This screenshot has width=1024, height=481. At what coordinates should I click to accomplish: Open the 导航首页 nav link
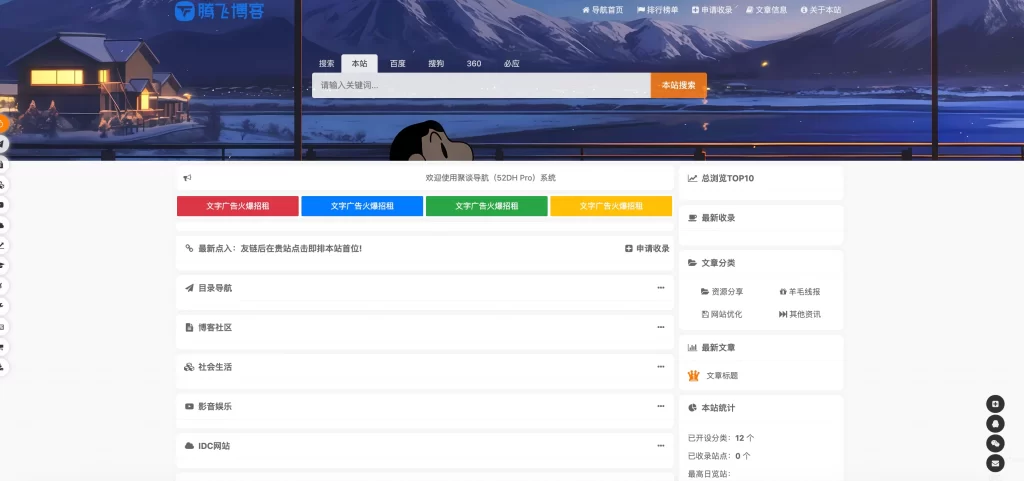pyautogui.click(x=602, y=10)
